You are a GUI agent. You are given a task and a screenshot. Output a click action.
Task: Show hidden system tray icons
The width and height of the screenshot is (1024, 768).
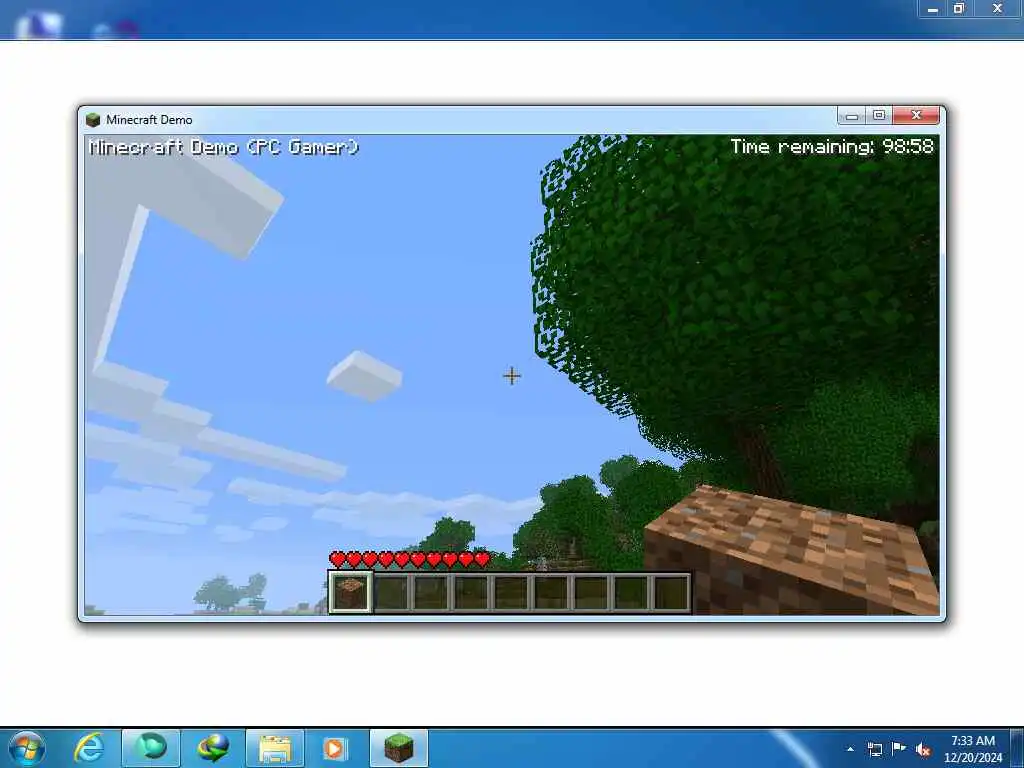coord(850,749)
